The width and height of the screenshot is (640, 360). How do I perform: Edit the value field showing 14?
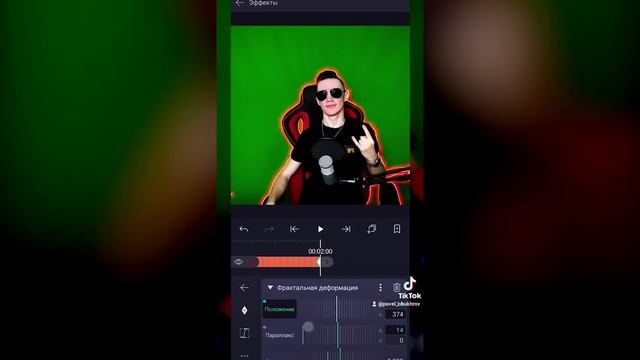(x=396, y=330)
